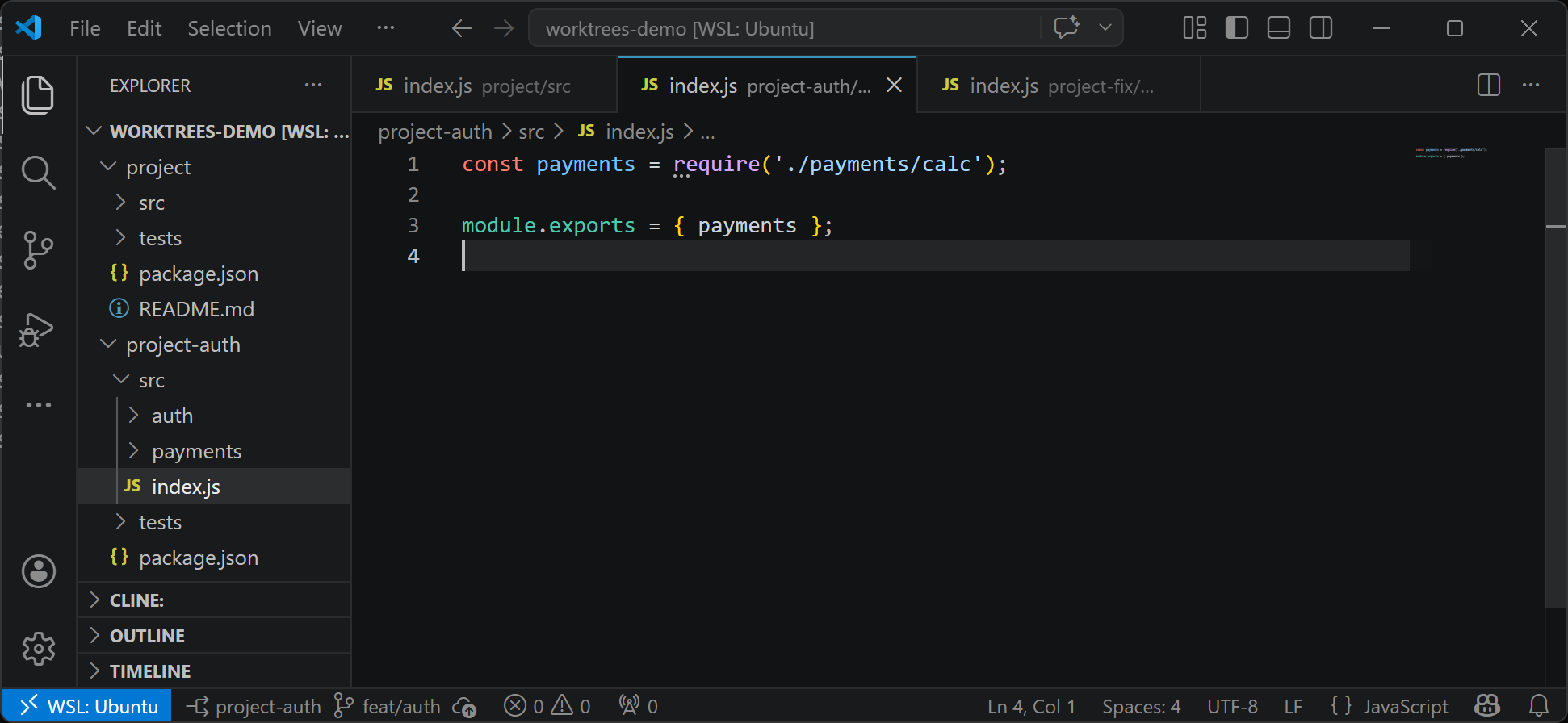1568x723 pixels.
Task: Expand the OUTLINE section
Action: pyautogui.click(x=214, y=636)
